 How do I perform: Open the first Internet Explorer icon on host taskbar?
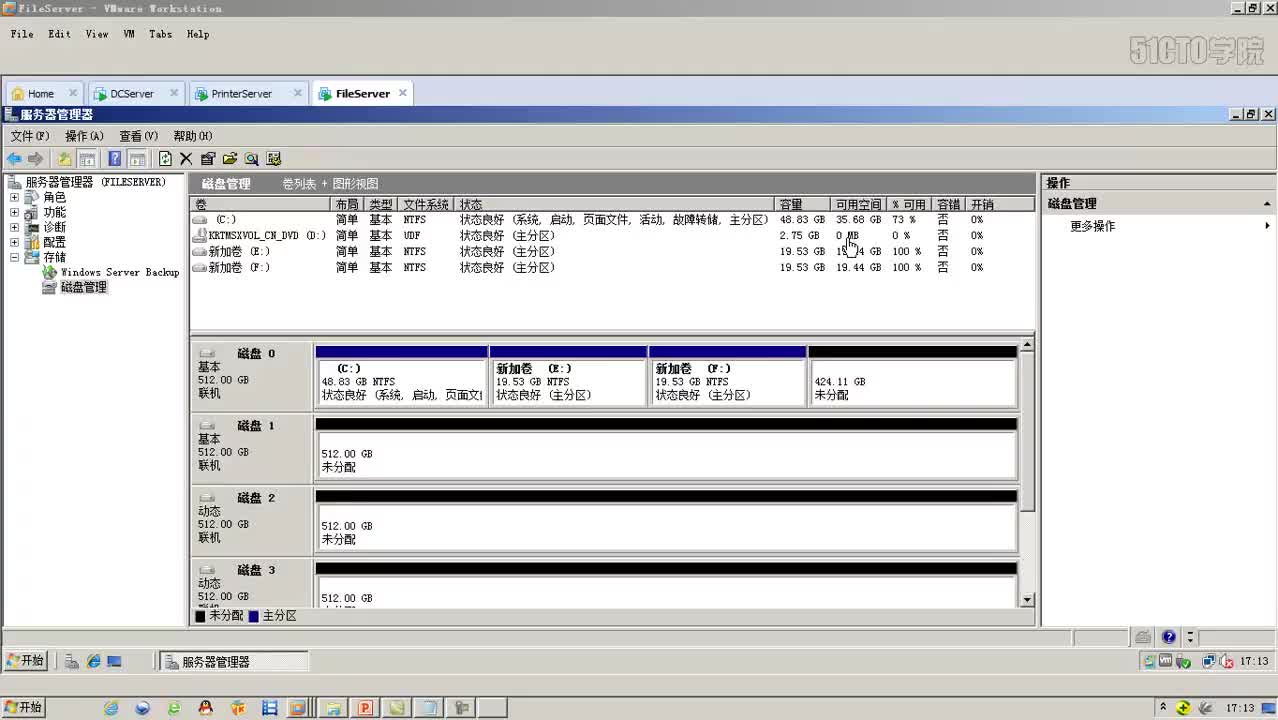111,708
